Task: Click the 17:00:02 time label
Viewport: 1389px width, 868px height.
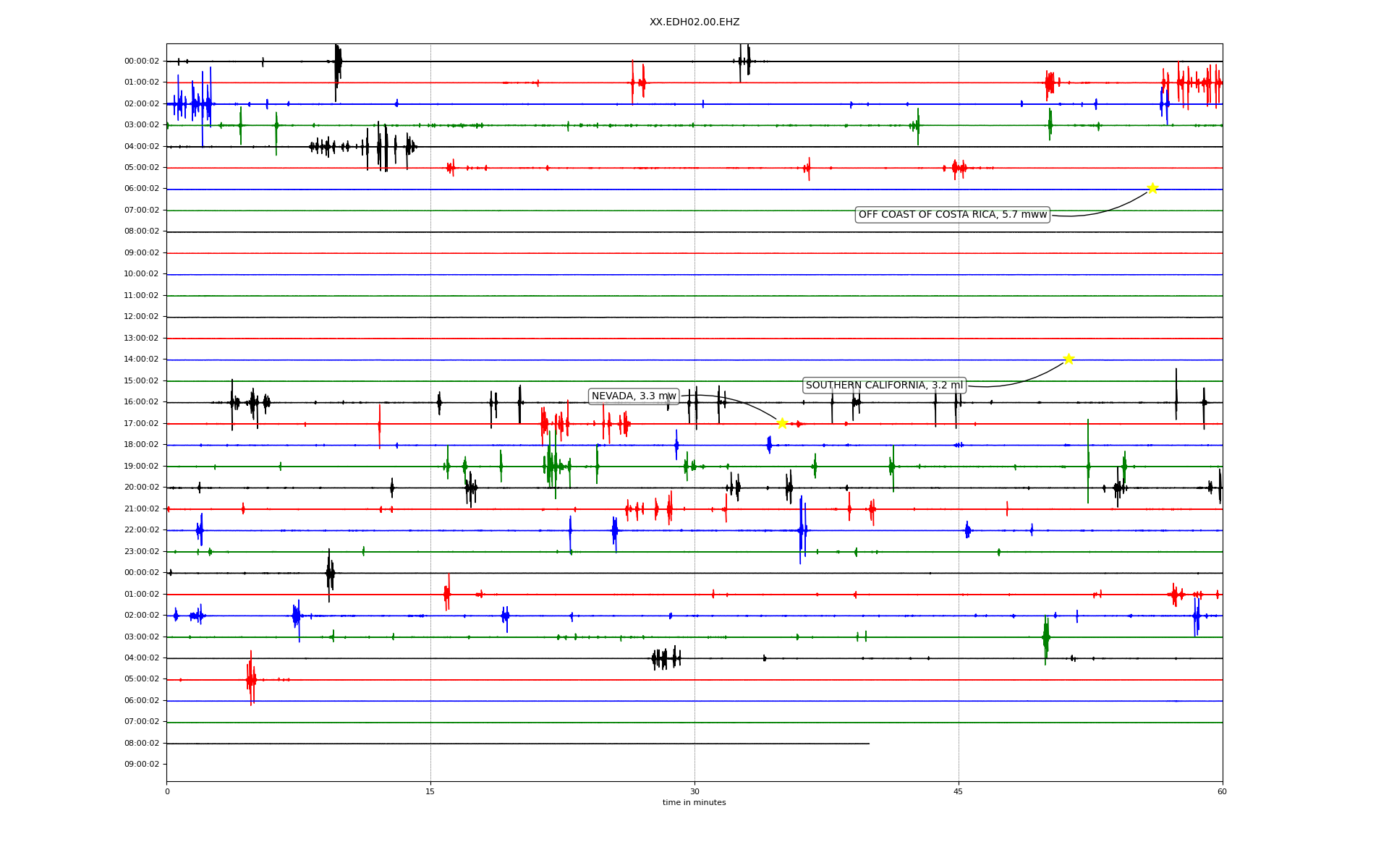Action: coord(142,424)
